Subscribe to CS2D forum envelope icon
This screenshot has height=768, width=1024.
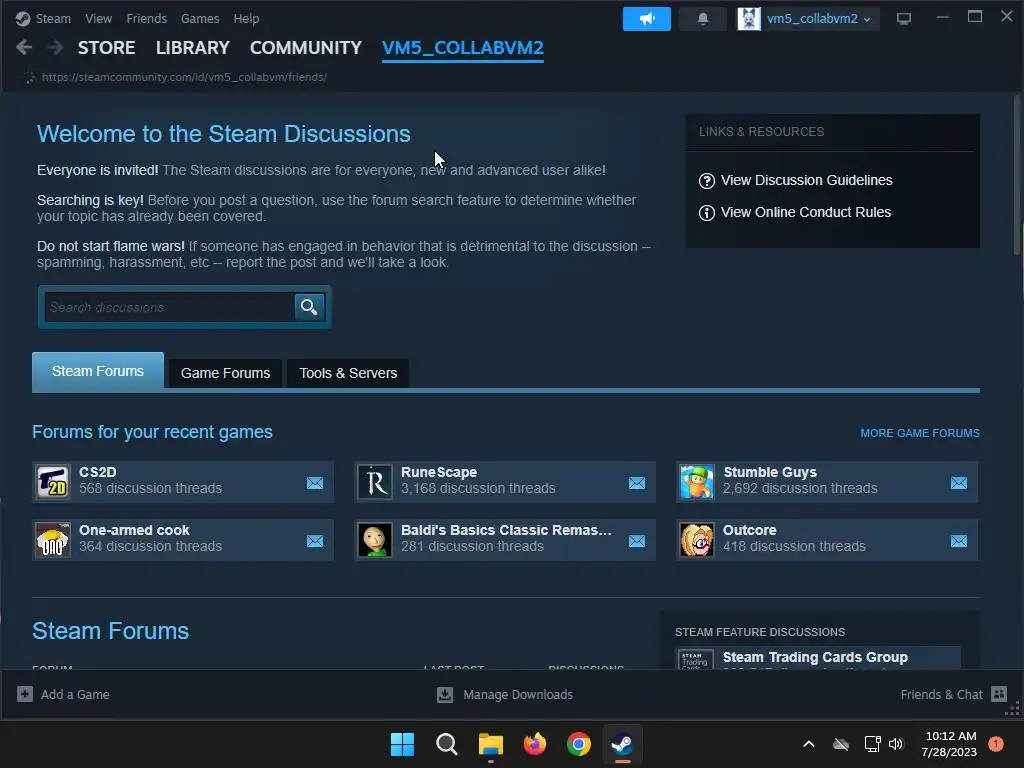coord(315,483)
